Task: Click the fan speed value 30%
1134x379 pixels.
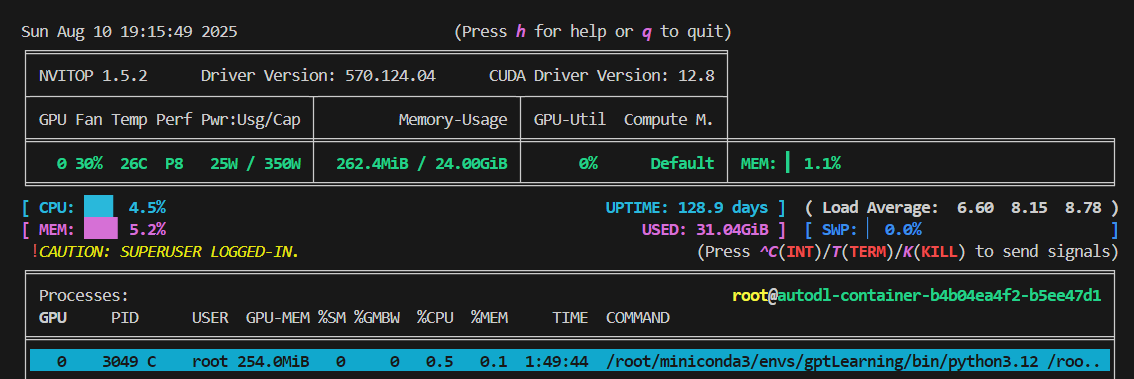Action: tap(89, 163)
